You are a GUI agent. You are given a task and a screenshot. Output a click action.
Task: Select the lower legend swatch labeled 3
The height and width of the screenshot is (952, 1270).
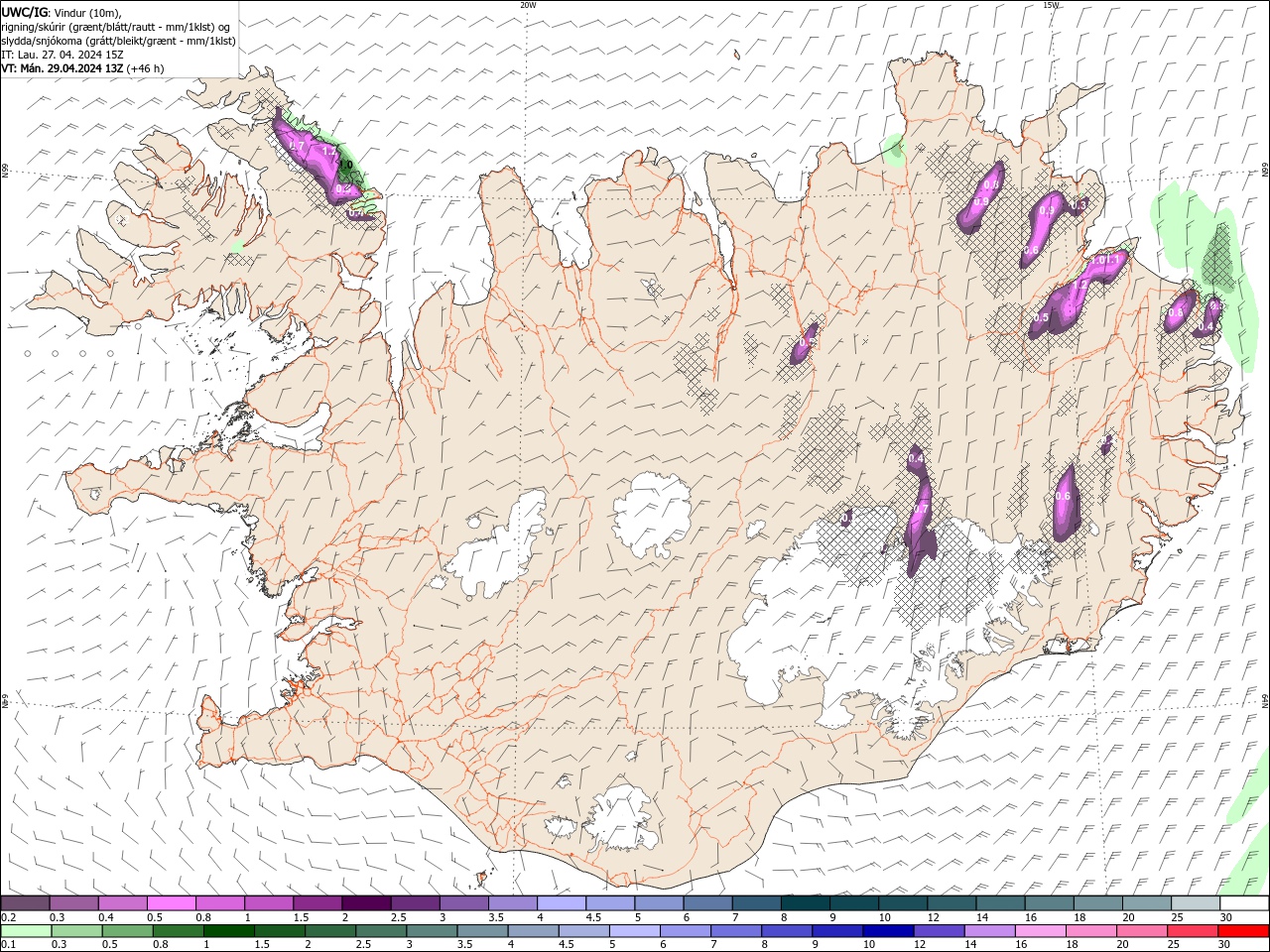click(x=431, y=931)
